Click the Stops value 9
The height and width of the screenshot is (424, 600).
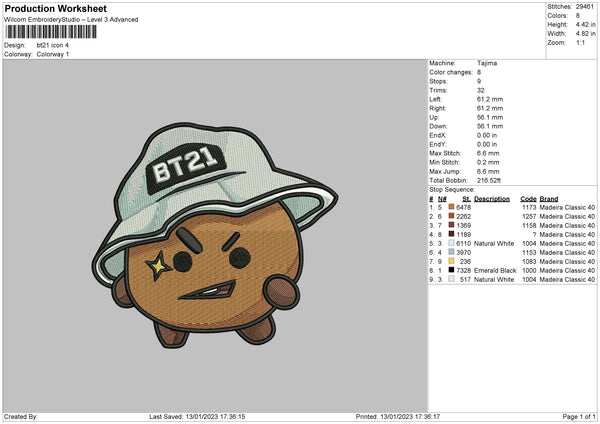[x=479, y=81]
